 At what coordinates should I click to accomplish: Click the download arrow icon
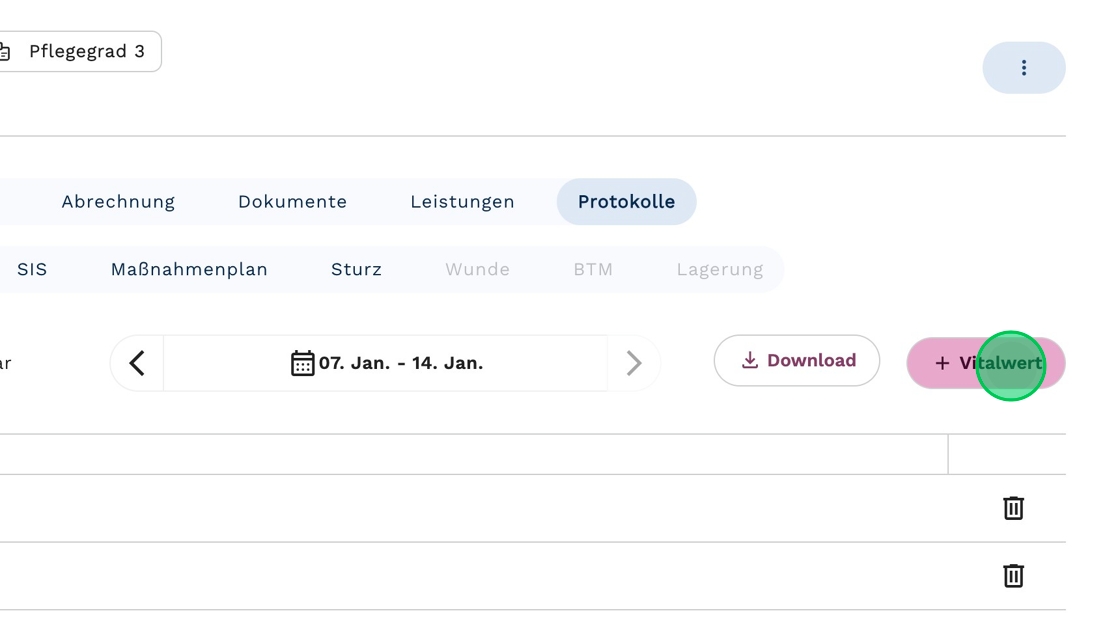click(749, 360)
